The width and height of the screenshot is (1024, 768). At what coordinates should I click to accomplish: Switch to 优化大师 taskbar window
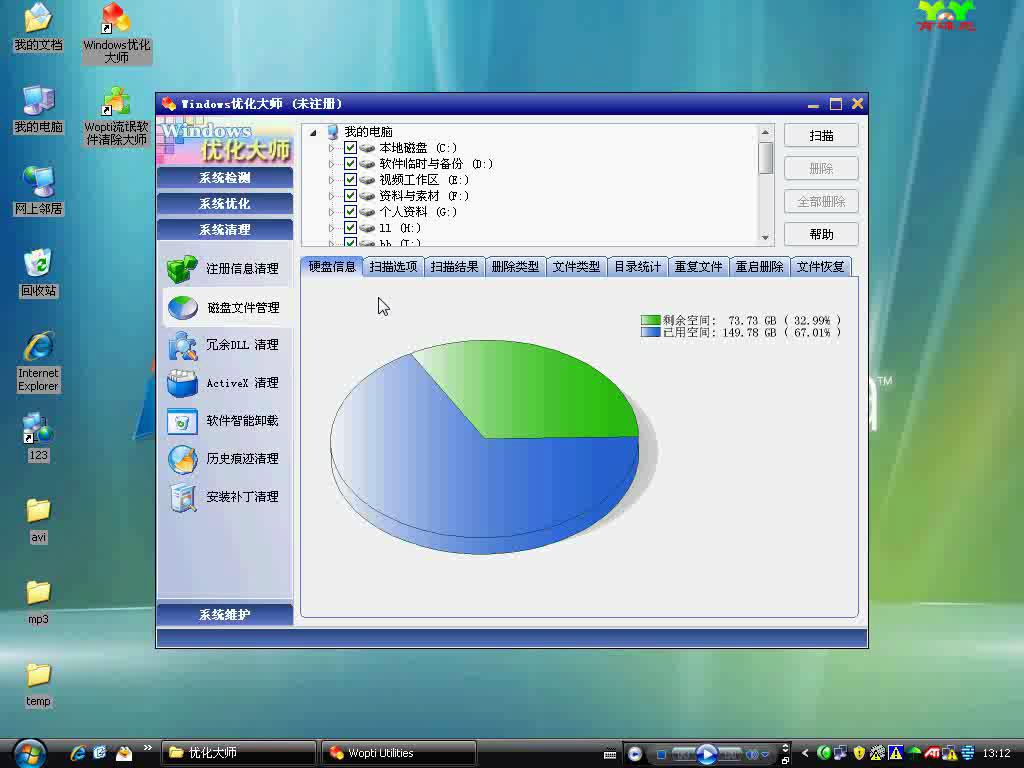point(238,753)
